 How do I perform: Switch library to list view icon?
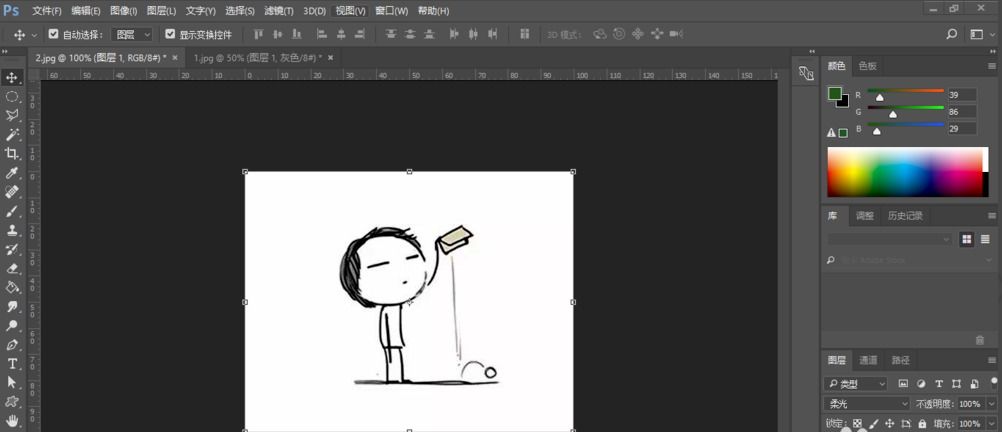pyautogui.click(x=985, y=239)
